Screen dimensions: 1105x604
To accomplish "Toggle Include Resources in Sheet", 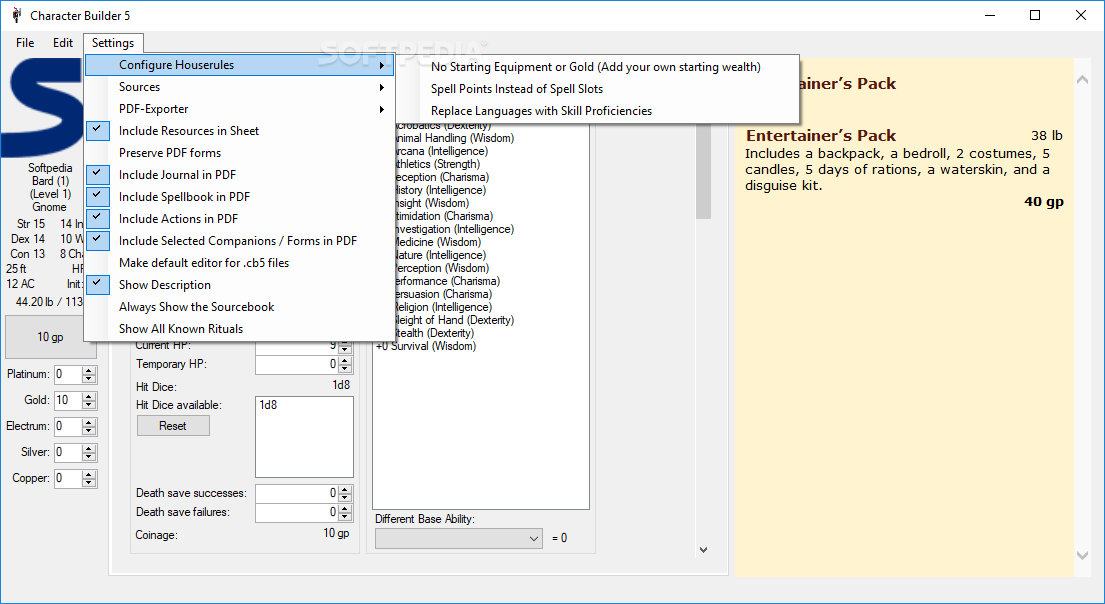I will tap(239, 130).
